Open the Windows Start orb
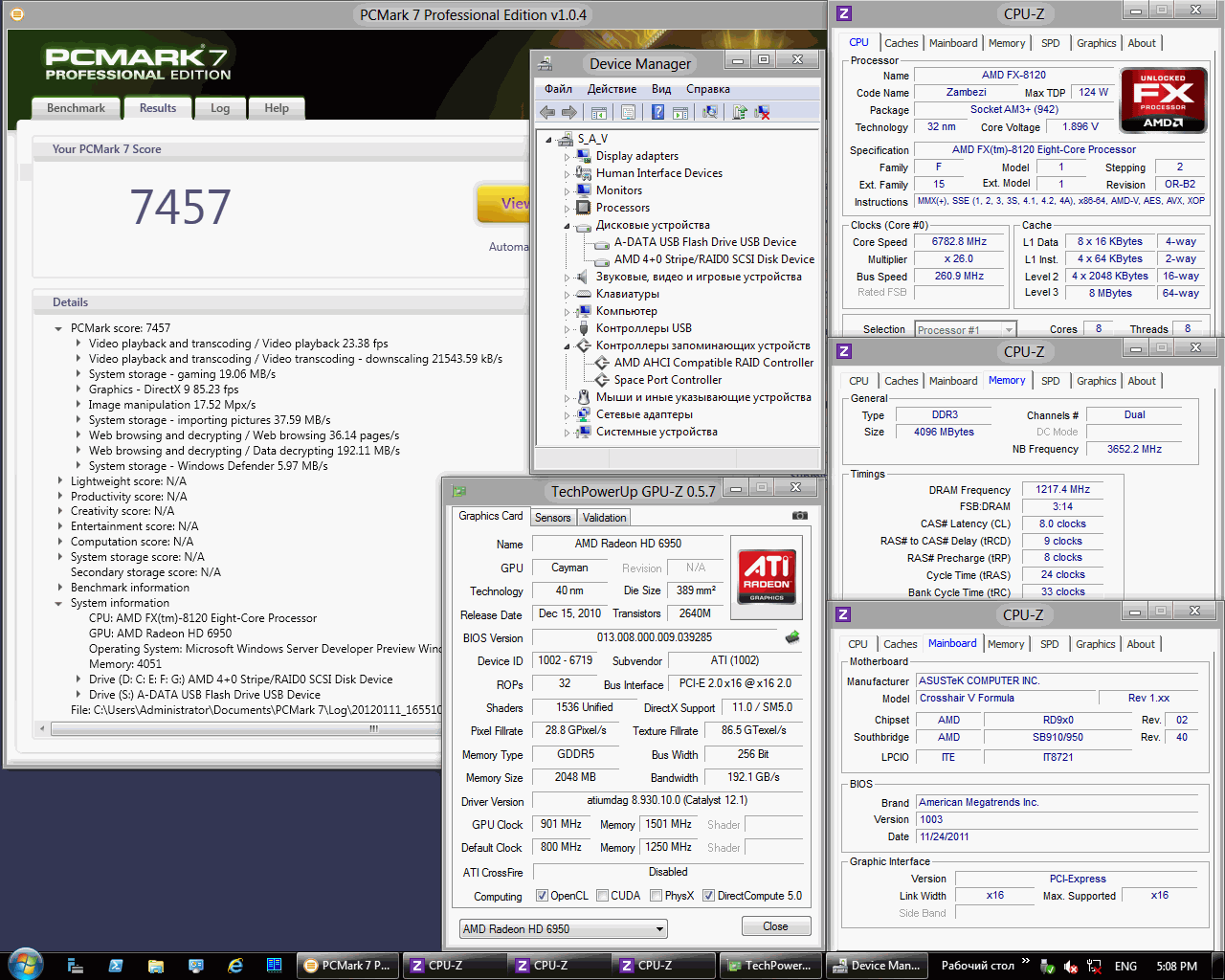Viewport: 1225px width, 980px height. pos(25,965)
